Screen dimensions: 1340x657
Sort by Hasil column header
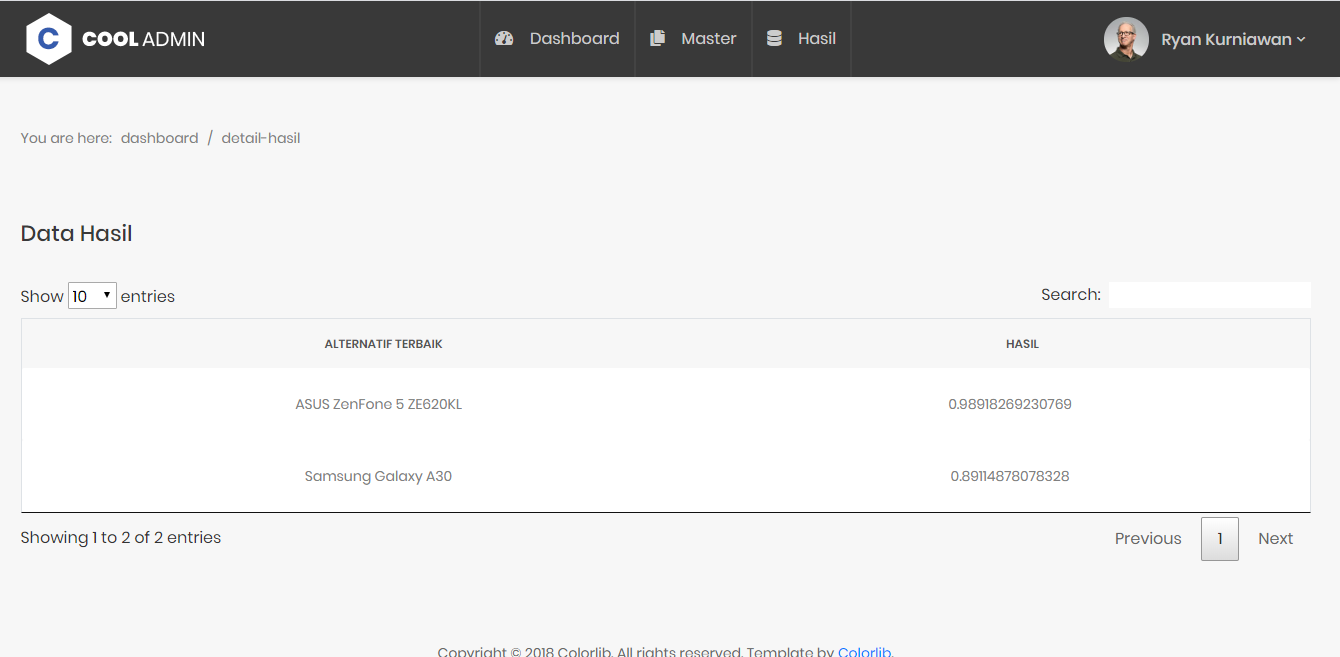click(1022, 344)
